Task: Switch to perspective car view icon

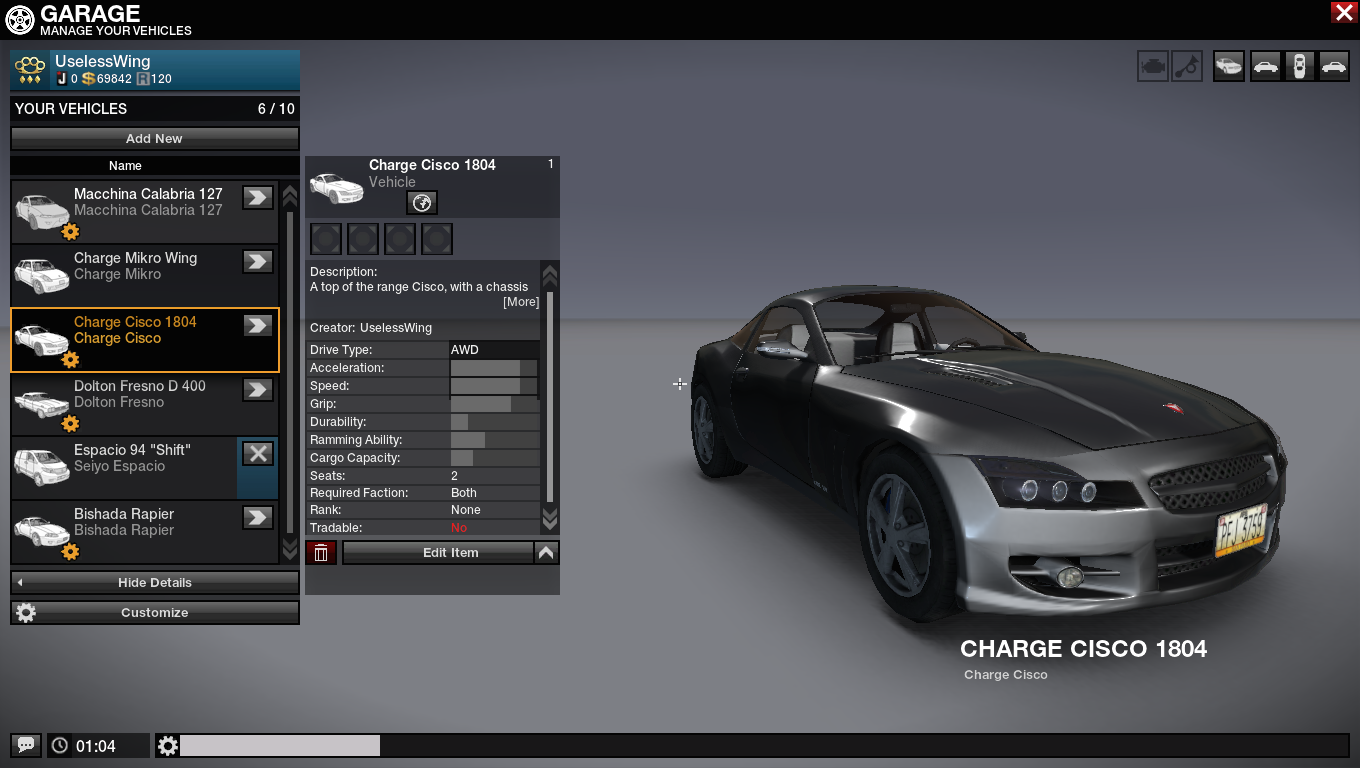Action: 1229,67
